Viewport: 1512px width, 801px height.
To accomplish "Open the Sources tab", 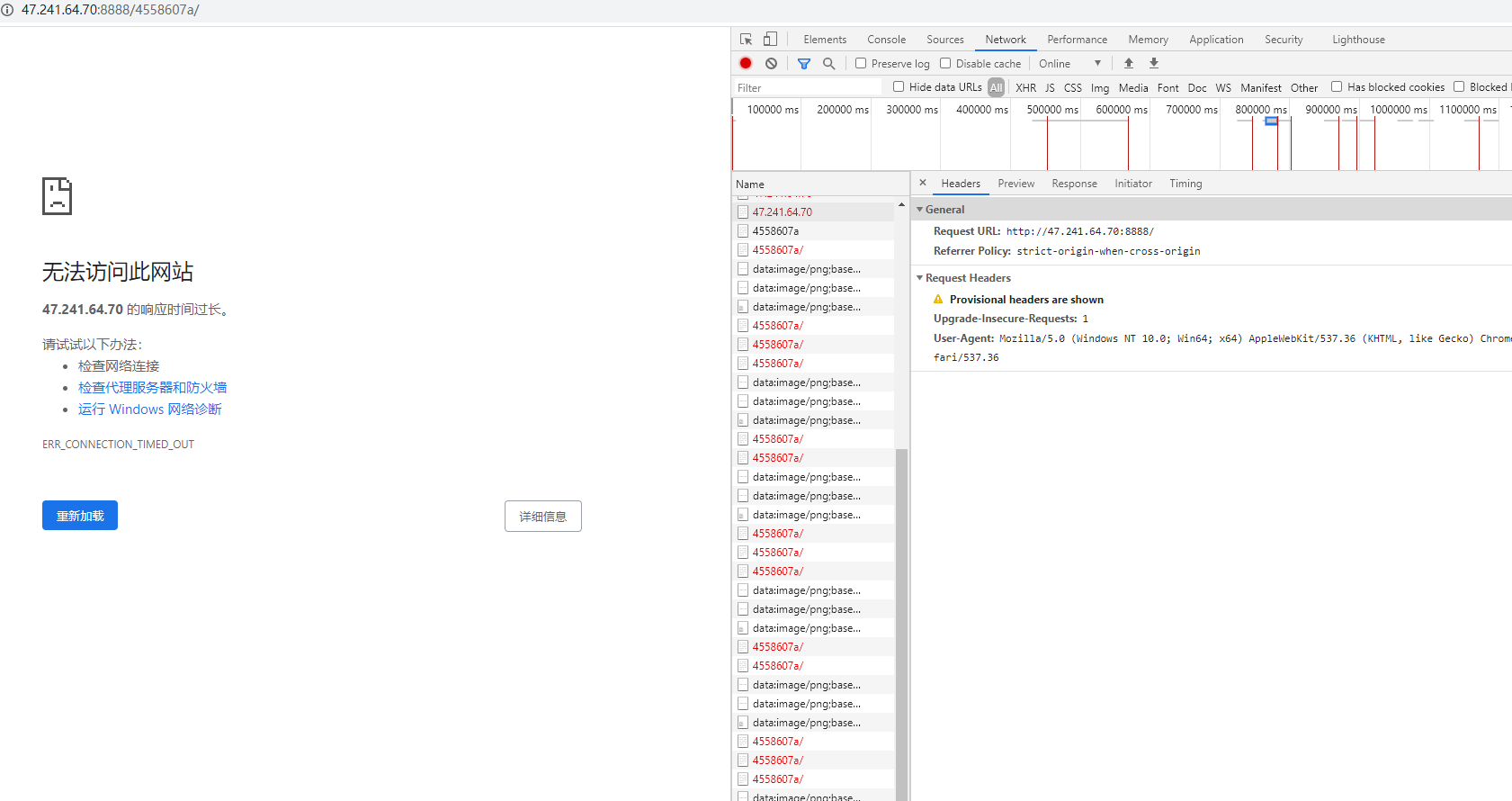I will click(945, 40).
